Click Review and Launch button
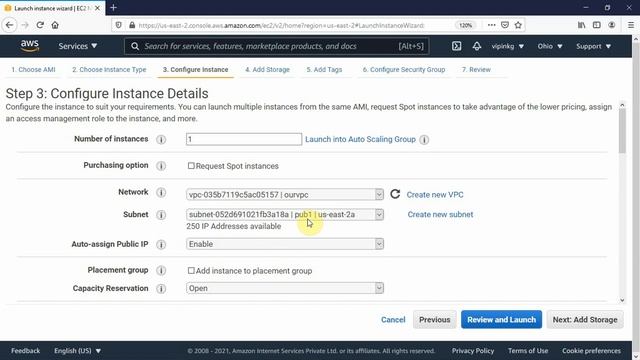The height and width of the screenshot is (360, 640). point(501,320)
